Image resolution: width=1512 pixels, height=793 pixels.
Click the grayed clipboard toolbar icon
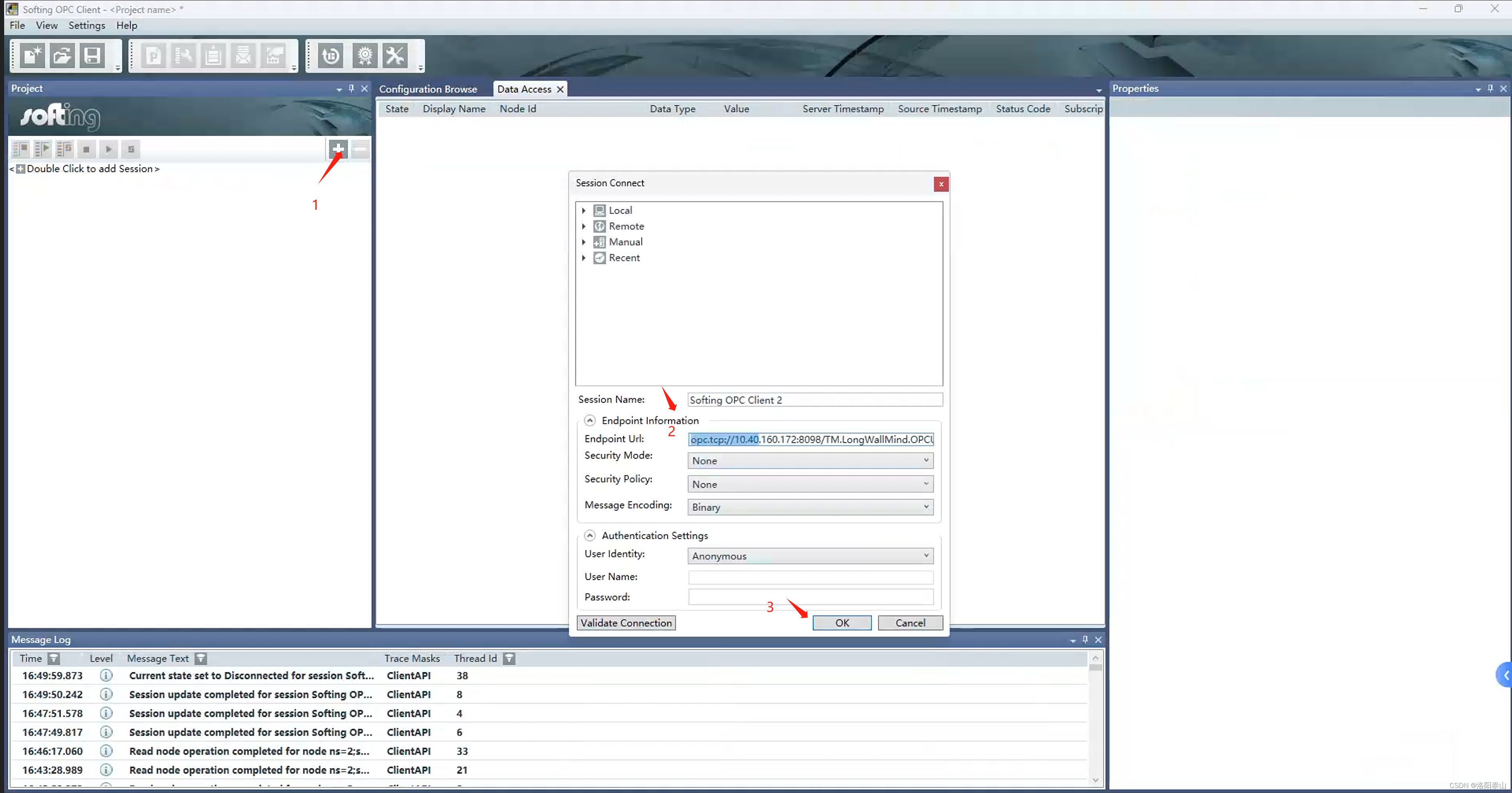(213, 56)
